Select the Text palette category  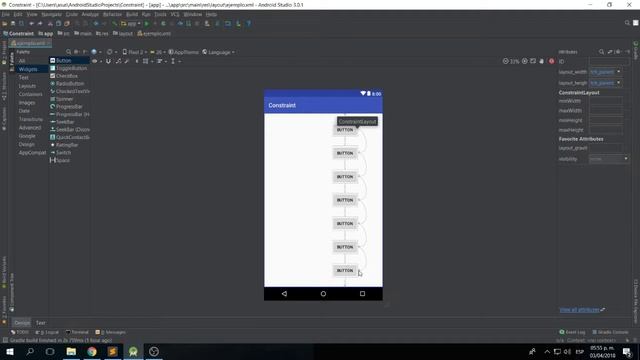[24, 78]
